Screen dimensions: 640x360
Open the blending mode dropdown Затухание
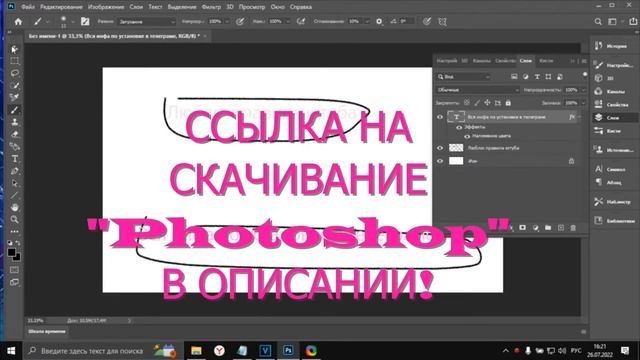click(x=147, y=22)
